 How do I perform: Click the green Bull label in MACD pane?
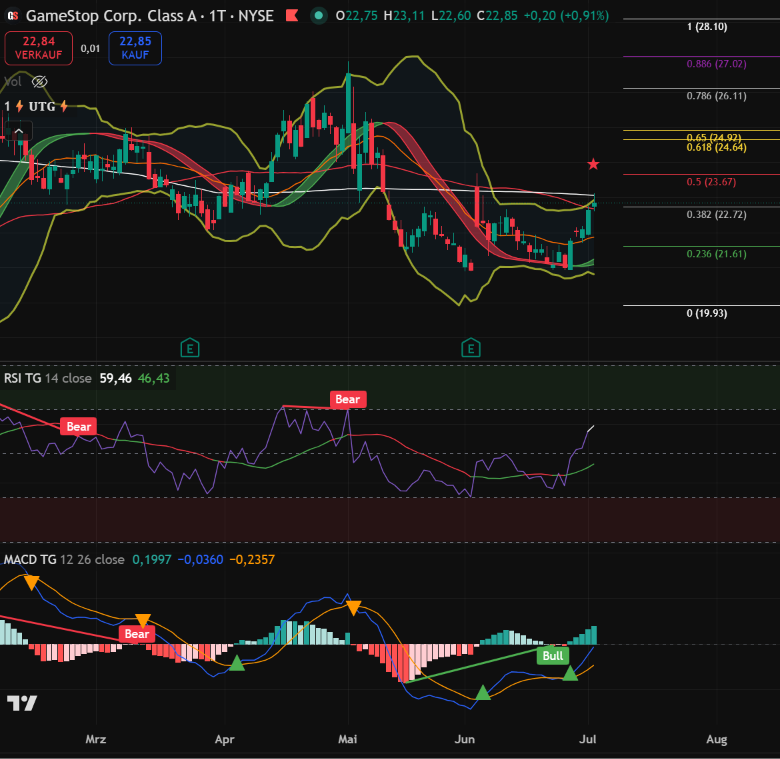(553, 656)
